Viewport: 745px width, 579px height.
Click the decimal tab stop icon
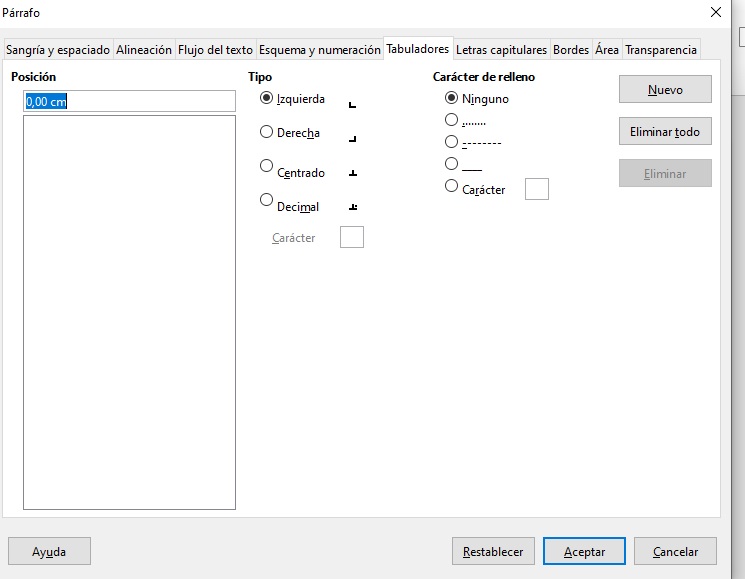click(353, 207)
